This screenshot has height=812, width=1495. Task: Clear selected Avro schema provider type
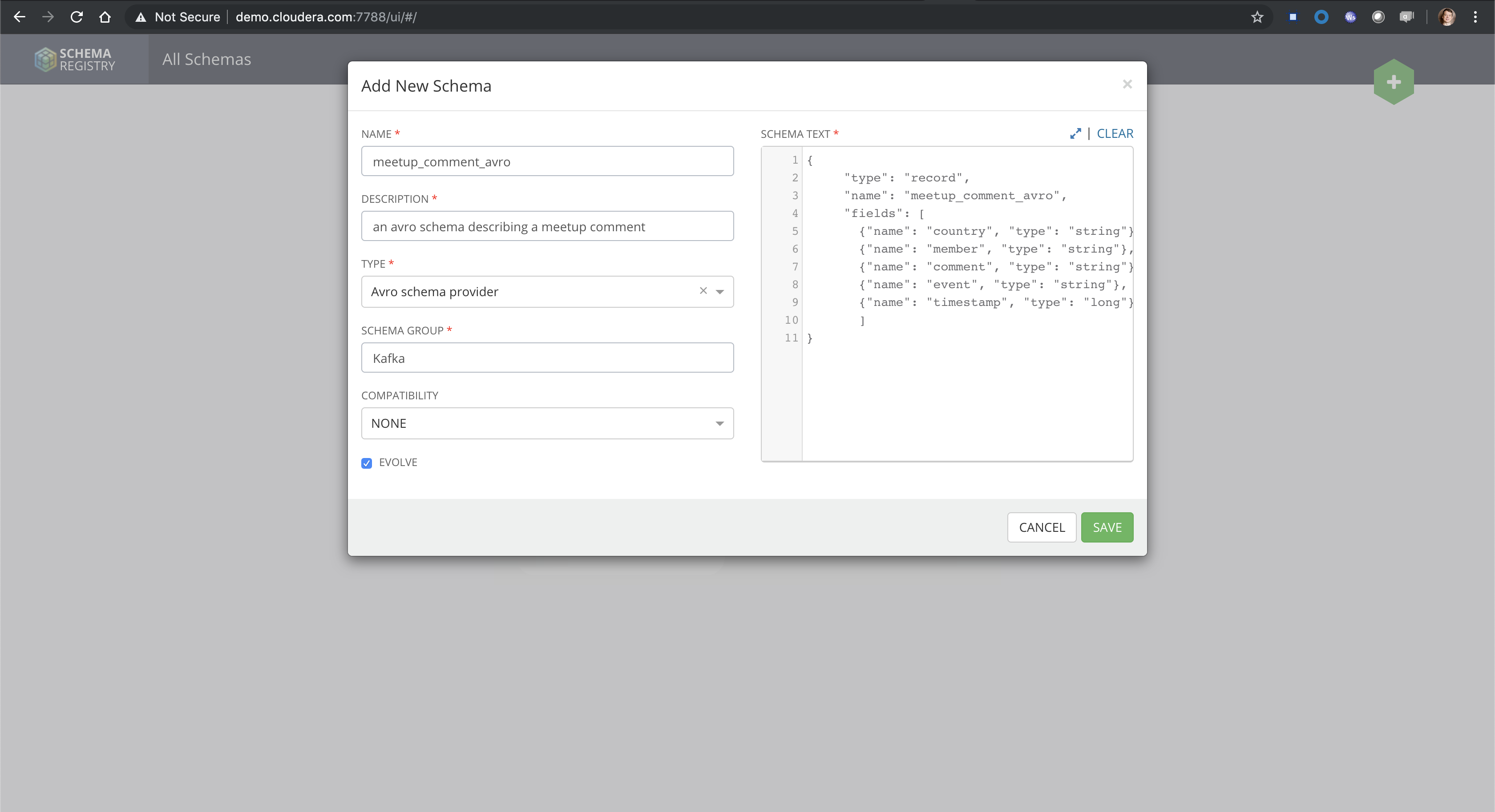tap(703, 291)
